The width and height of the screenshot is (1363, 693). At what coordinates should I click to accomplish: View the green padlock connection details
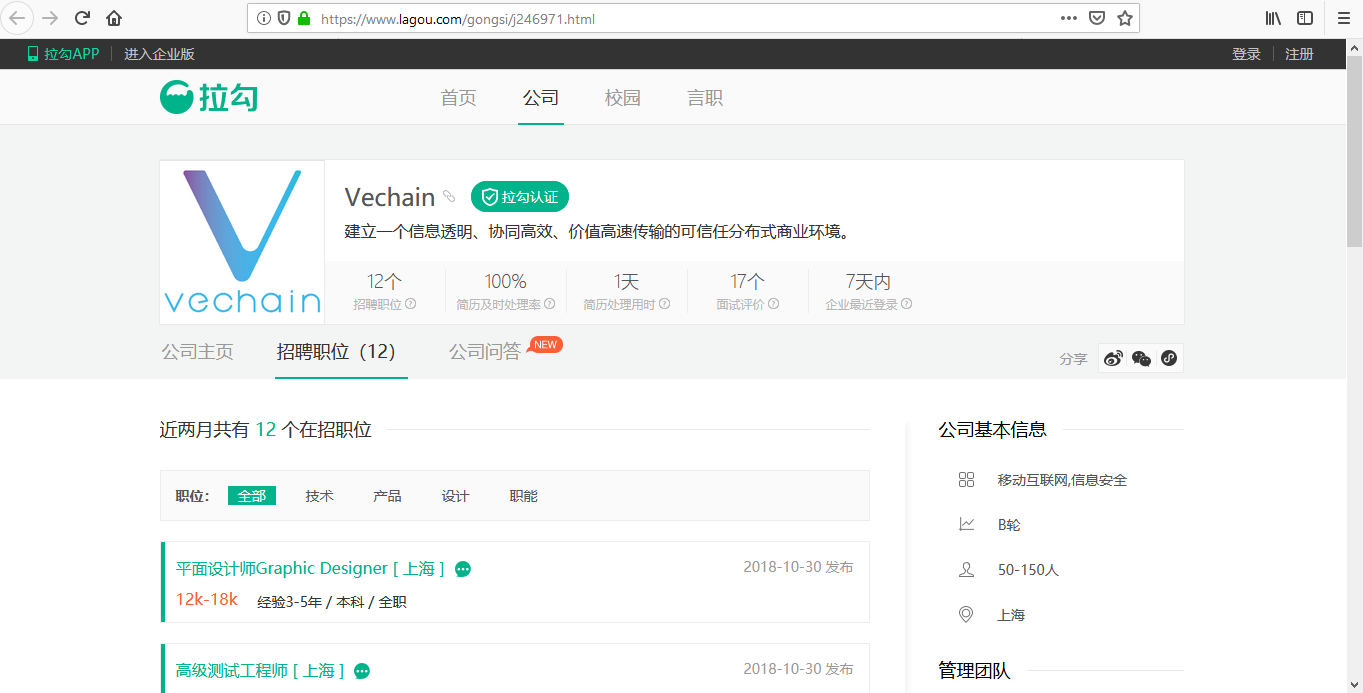pyautogui.click(x=304, y=18)
